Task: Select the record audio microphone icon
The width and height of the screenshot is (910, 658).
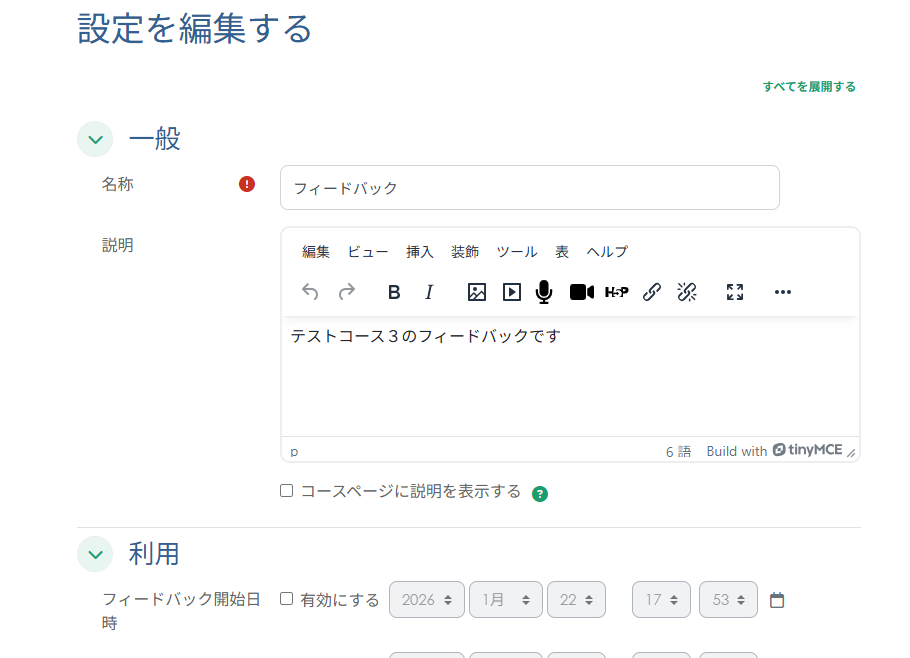Action: (545, 292)
